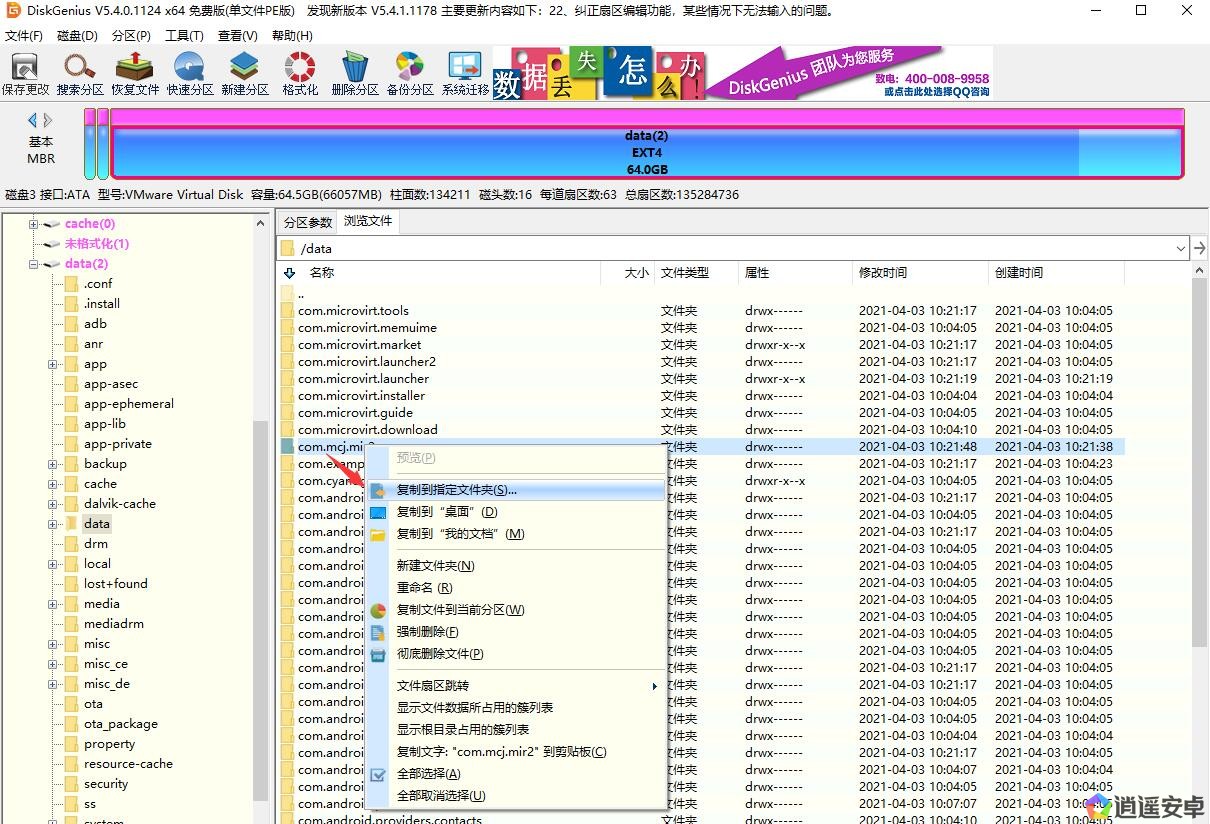Click the 格式化 (Format) toolbar icon
Image resolution: width=1210 pixels, height=824 pixels.
pyautogui.click(x=300, y=72)
